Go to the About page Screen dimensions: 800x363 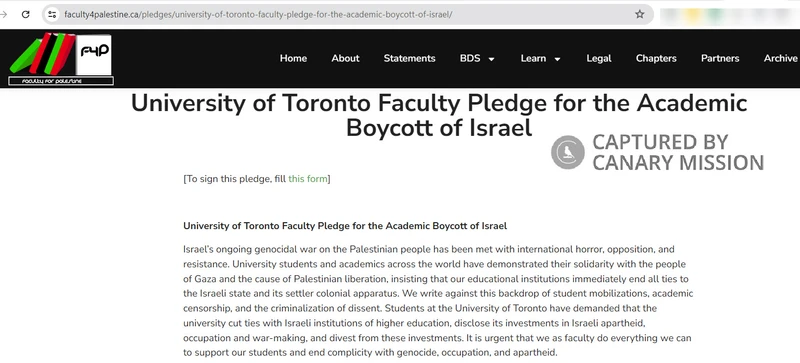[x=345, y=58]
